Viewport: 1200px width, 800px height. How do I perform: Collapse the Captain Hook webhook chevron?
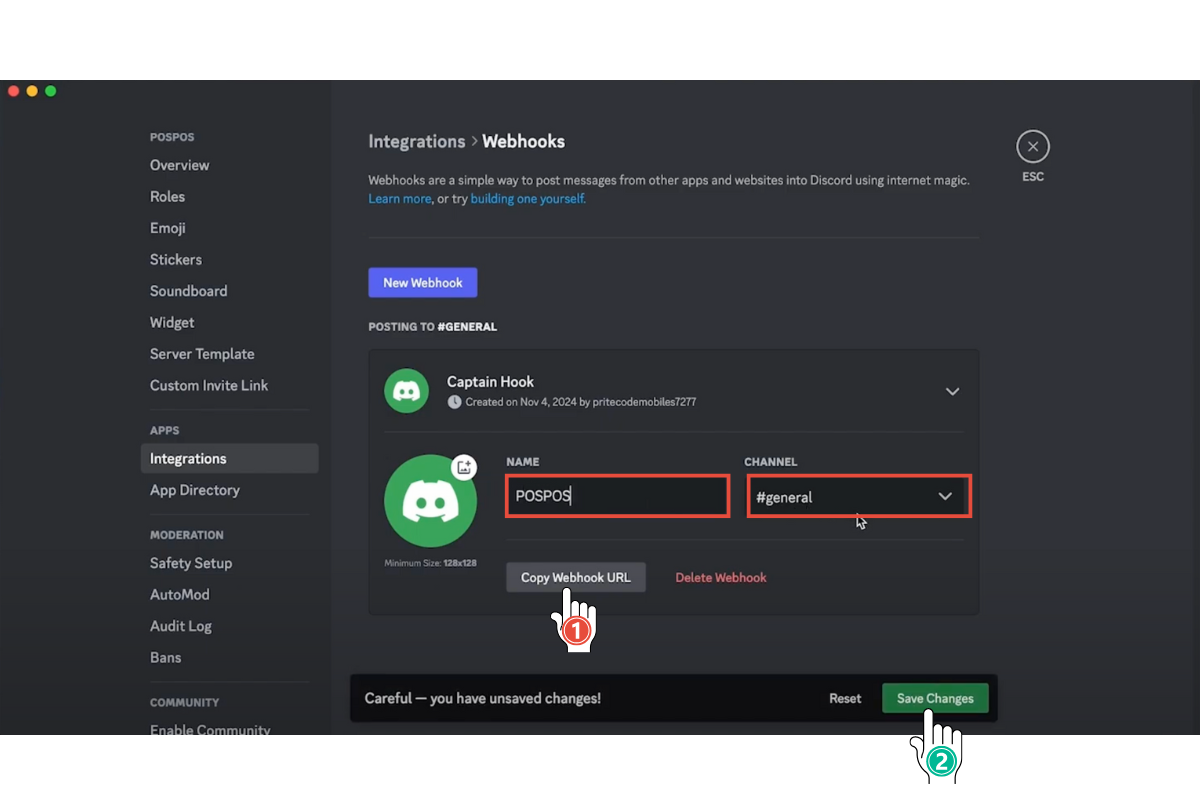point(952,391)
